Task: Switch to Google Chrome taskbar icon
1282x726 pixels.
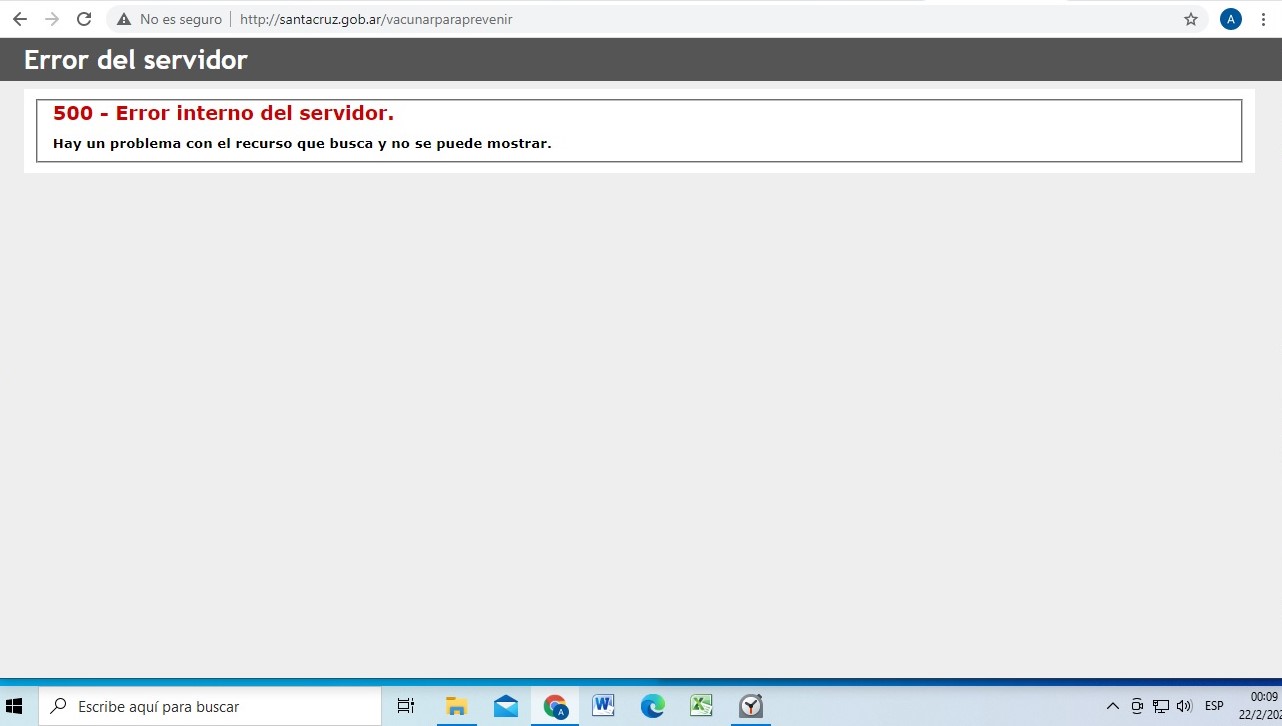Action: pos(555,706)
